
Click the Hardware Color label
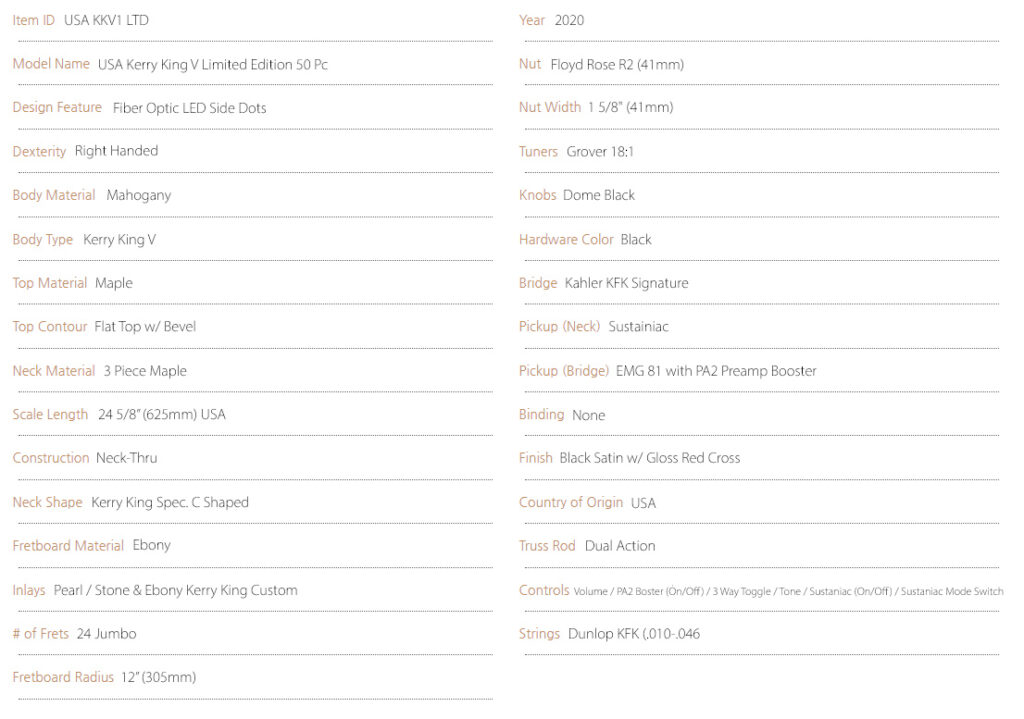click(566, 240)
